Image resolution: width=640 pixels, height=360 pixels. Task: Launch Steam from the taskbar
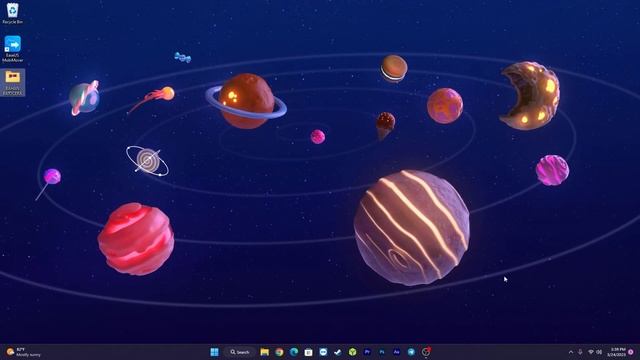pyautogui.click(x=338, y=352)
